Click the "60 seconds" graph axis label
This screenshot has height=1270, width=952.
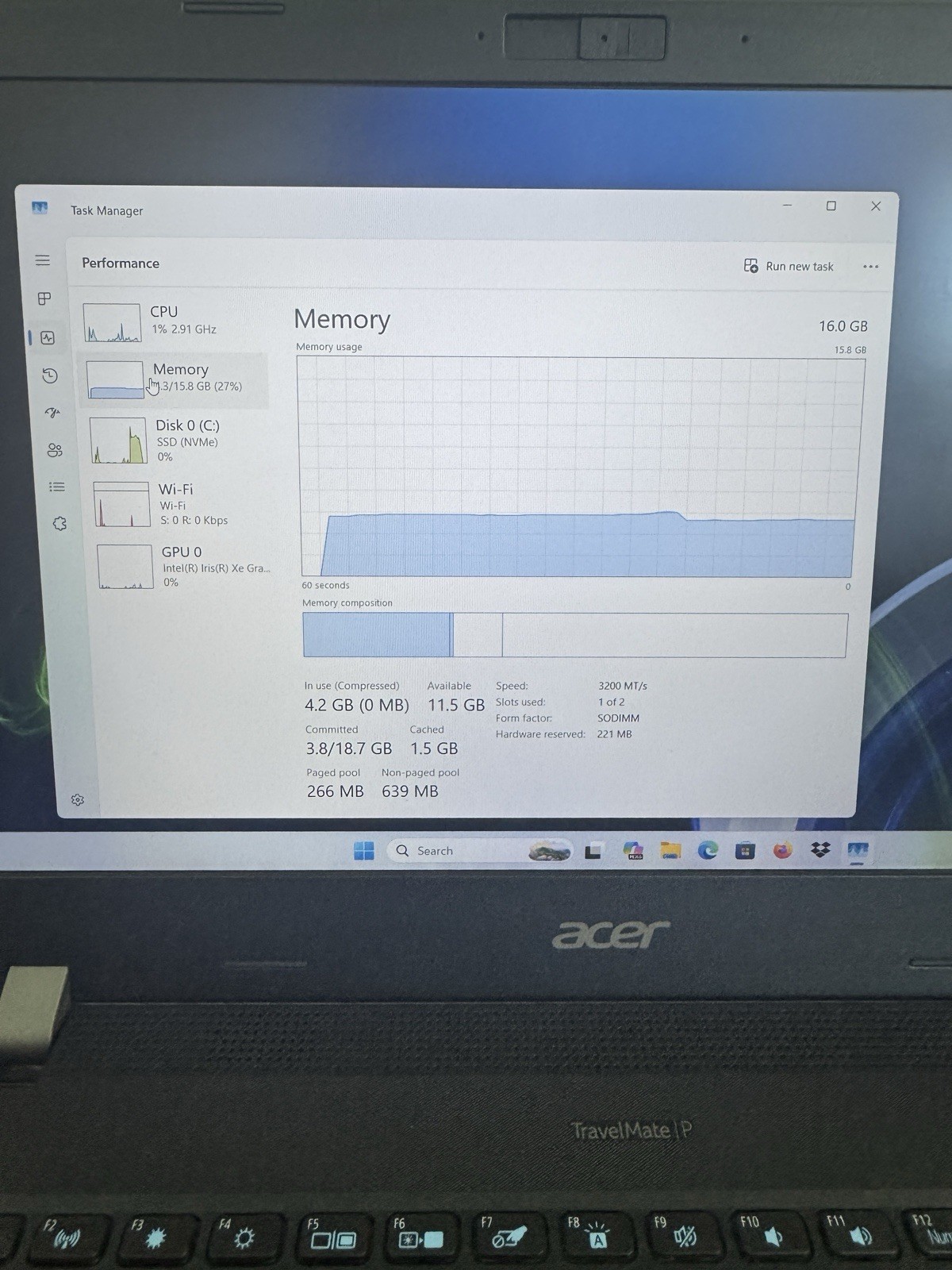click(x=325, y=586)
